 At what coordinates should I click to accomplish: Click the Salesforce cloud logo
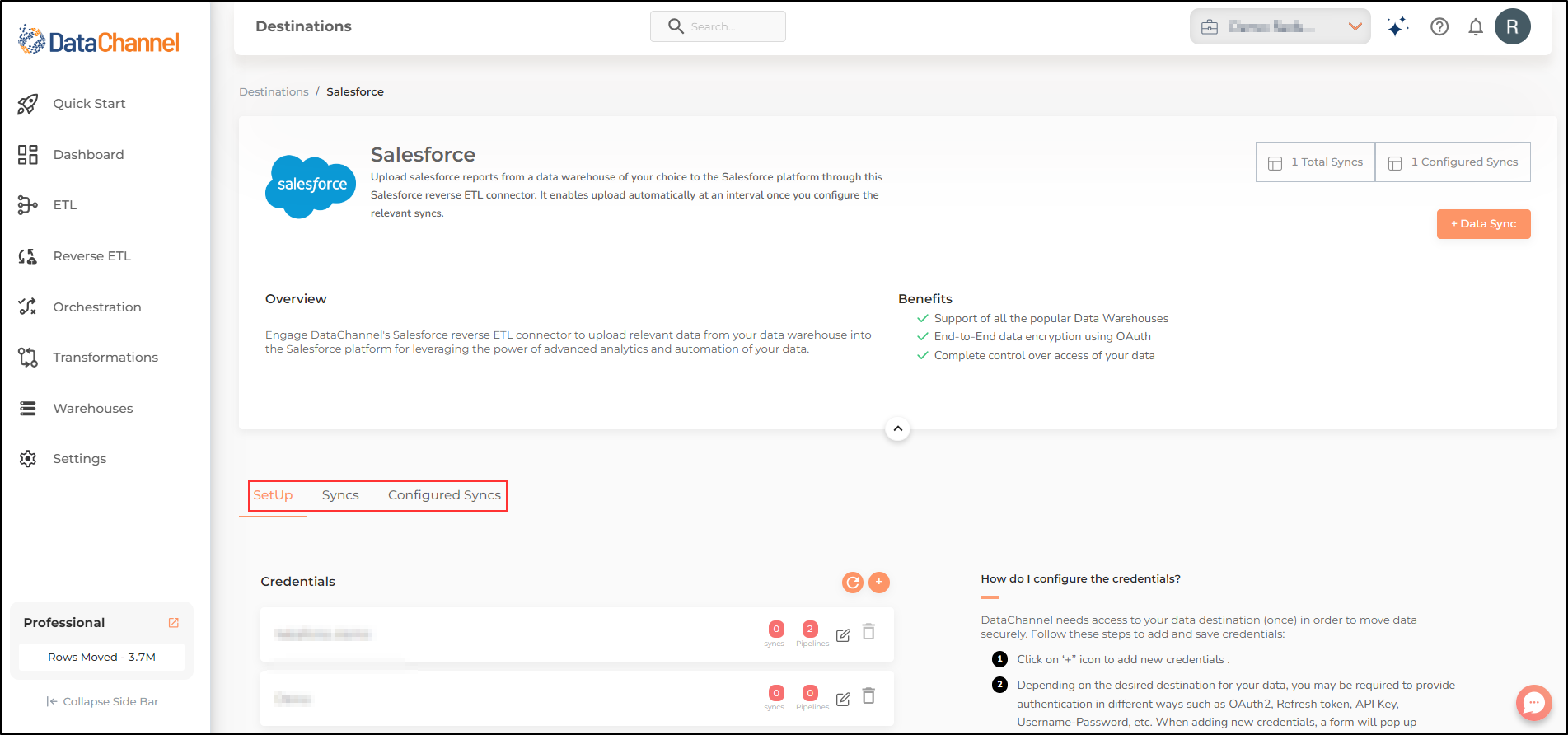coord(311,186)
